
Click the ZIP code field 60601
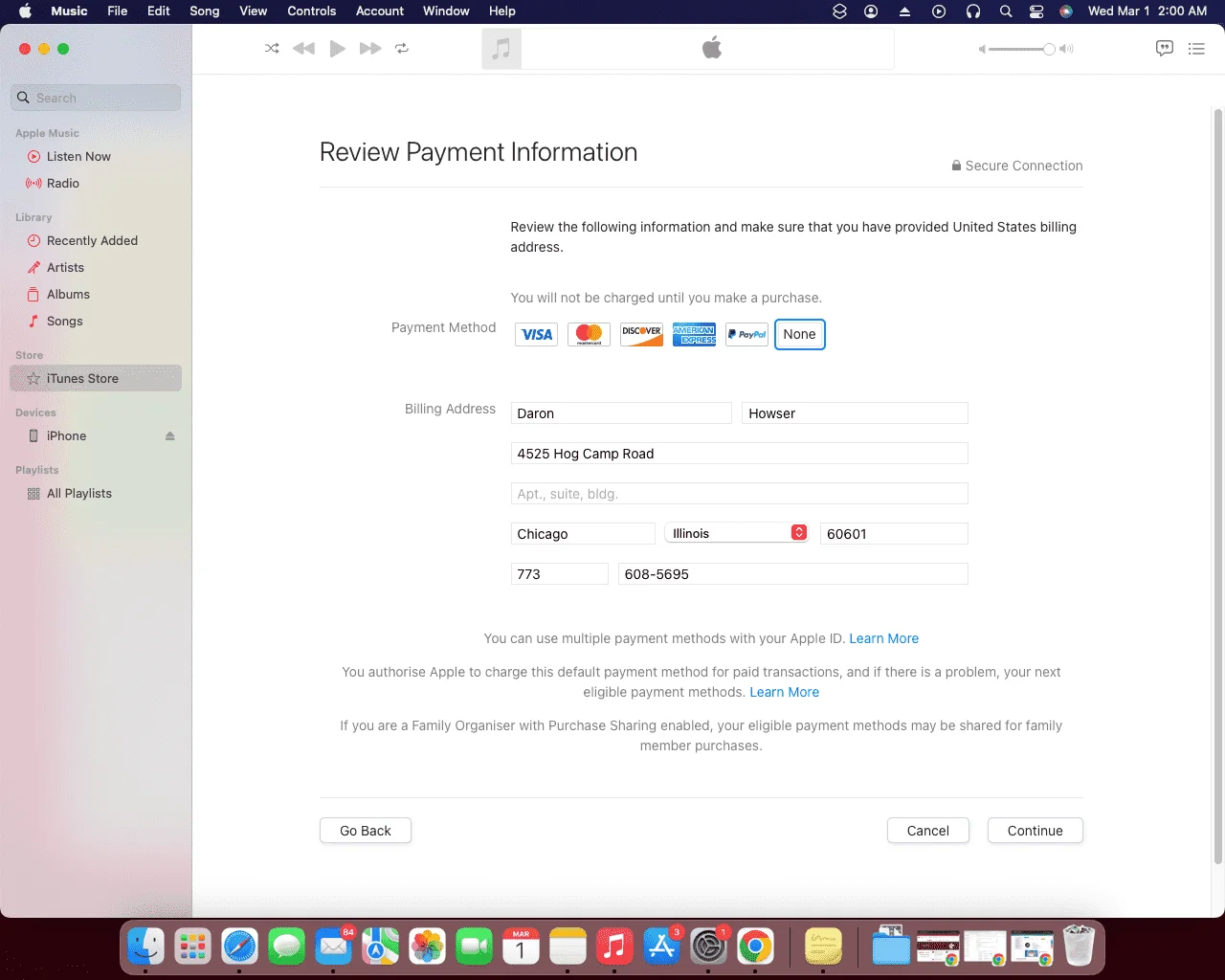pyautogui.click(x=894, y=534)
